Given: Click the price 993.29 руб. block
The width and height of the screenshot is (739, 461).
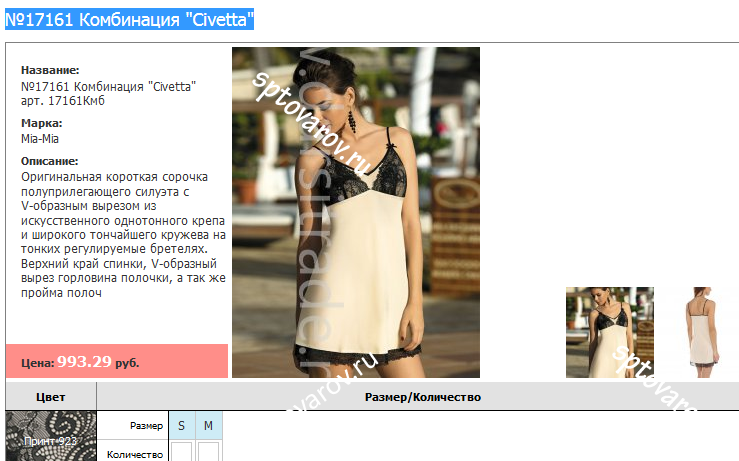Looking at the screenshot, I should coord(98,362).
